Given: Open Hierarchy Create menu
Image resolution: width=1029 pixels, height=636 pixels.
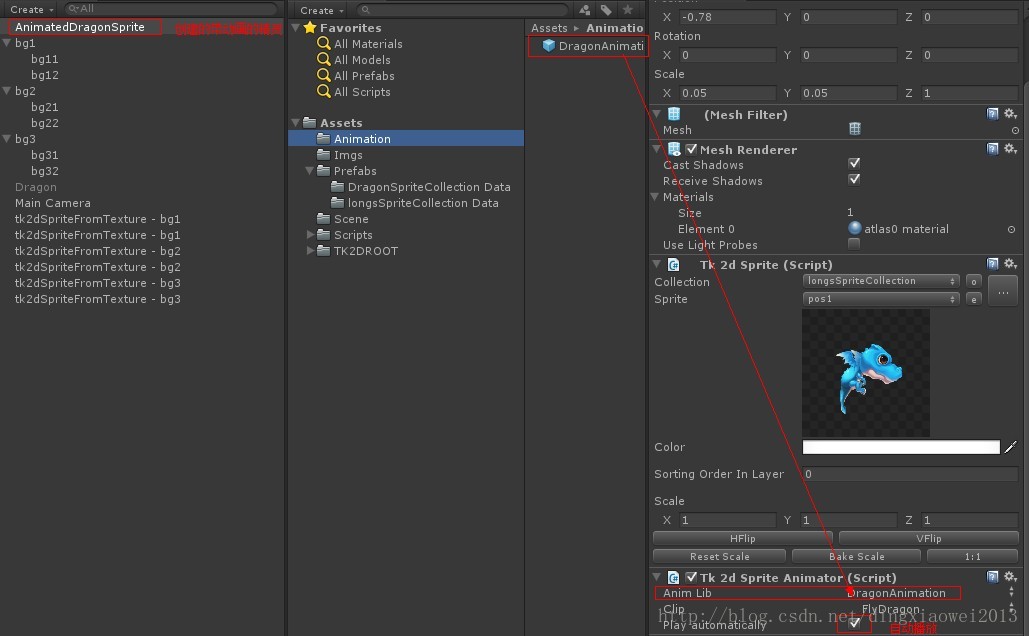Looking at the screenshot, I should coord(32,9).
